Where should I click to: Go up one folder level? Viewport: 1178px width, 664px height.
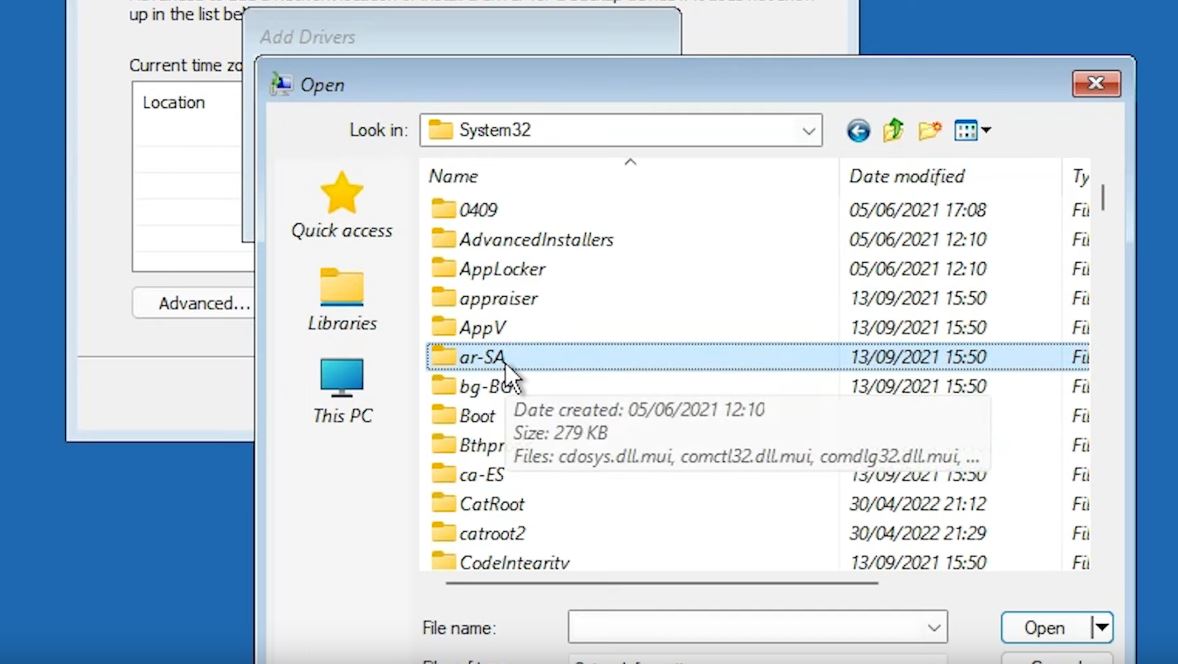(x=893, y=131)
